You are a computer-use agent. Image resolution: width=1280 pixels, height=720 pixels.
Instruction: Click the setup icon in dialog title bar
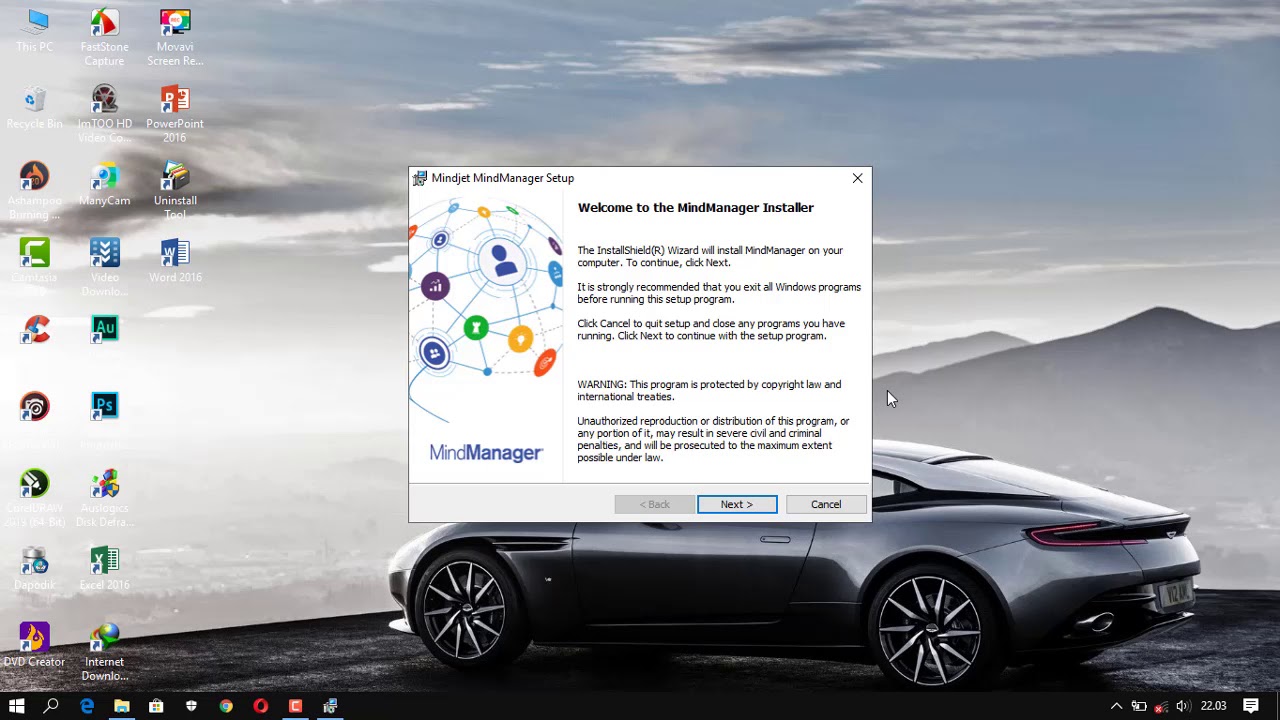click(x=420, y=178)
